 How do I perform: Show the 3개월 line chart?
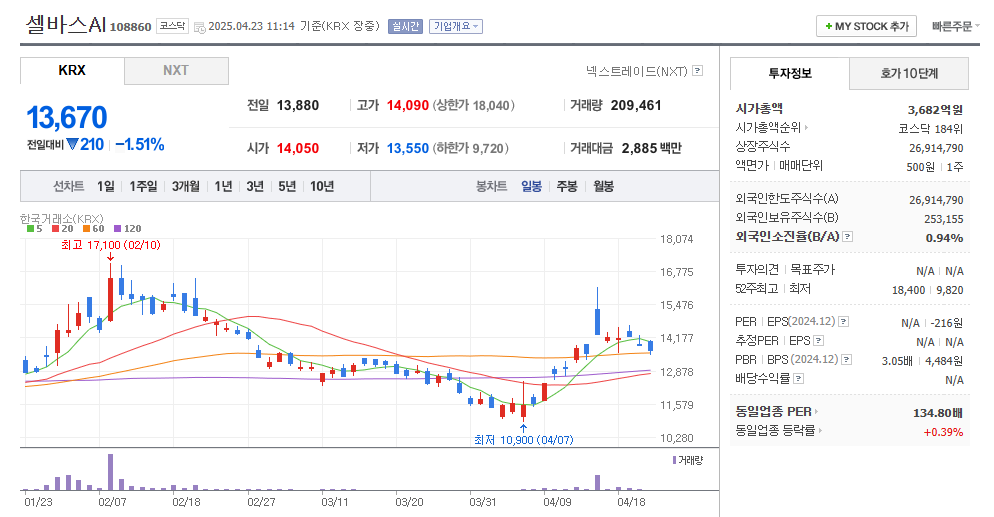pyautogui.click(x=186, y=186)
